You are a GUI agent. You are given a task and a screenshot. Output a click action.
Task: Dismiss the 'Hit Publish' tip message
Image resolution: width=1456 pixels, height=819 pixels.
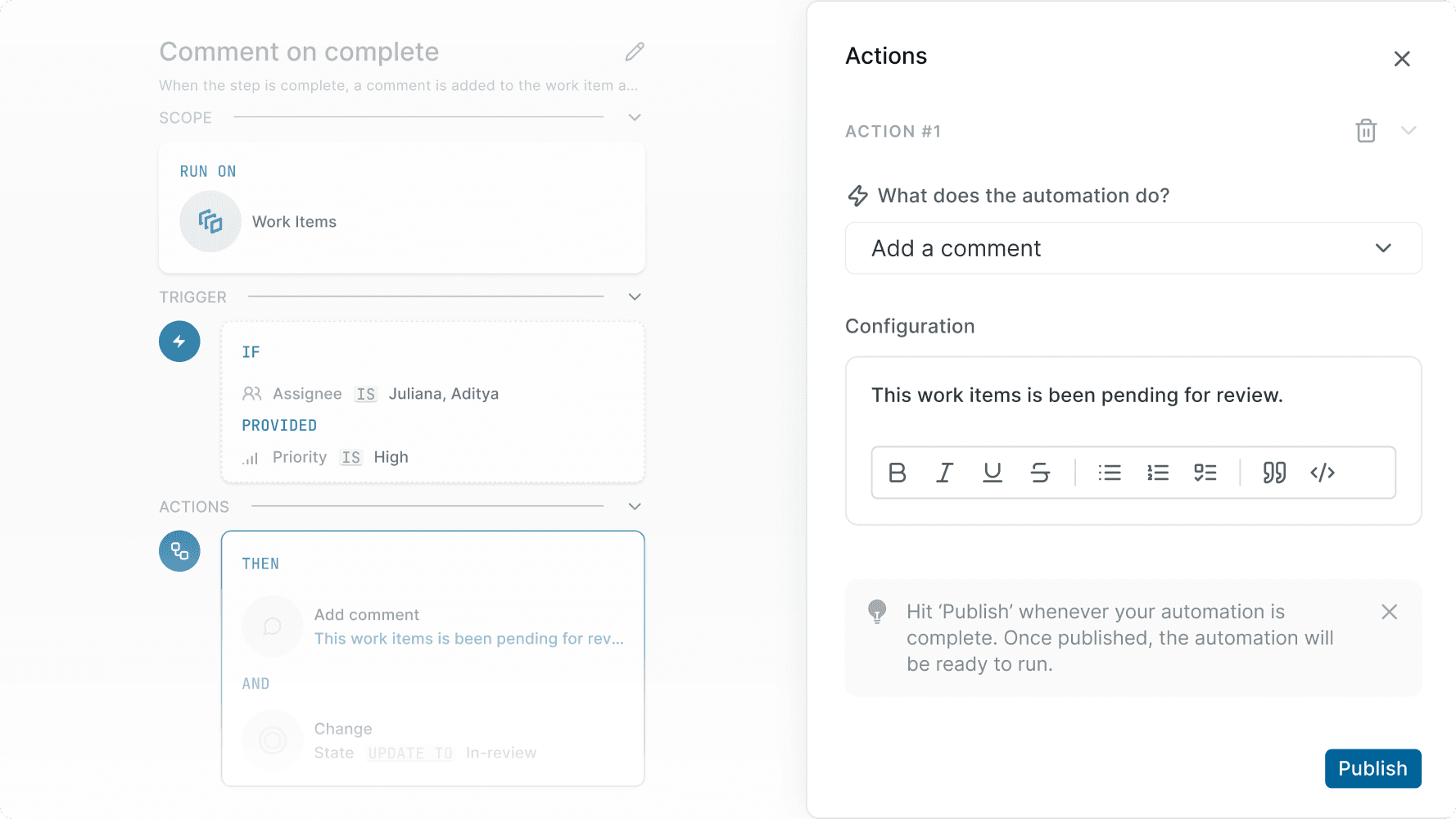coord(1390,612)
